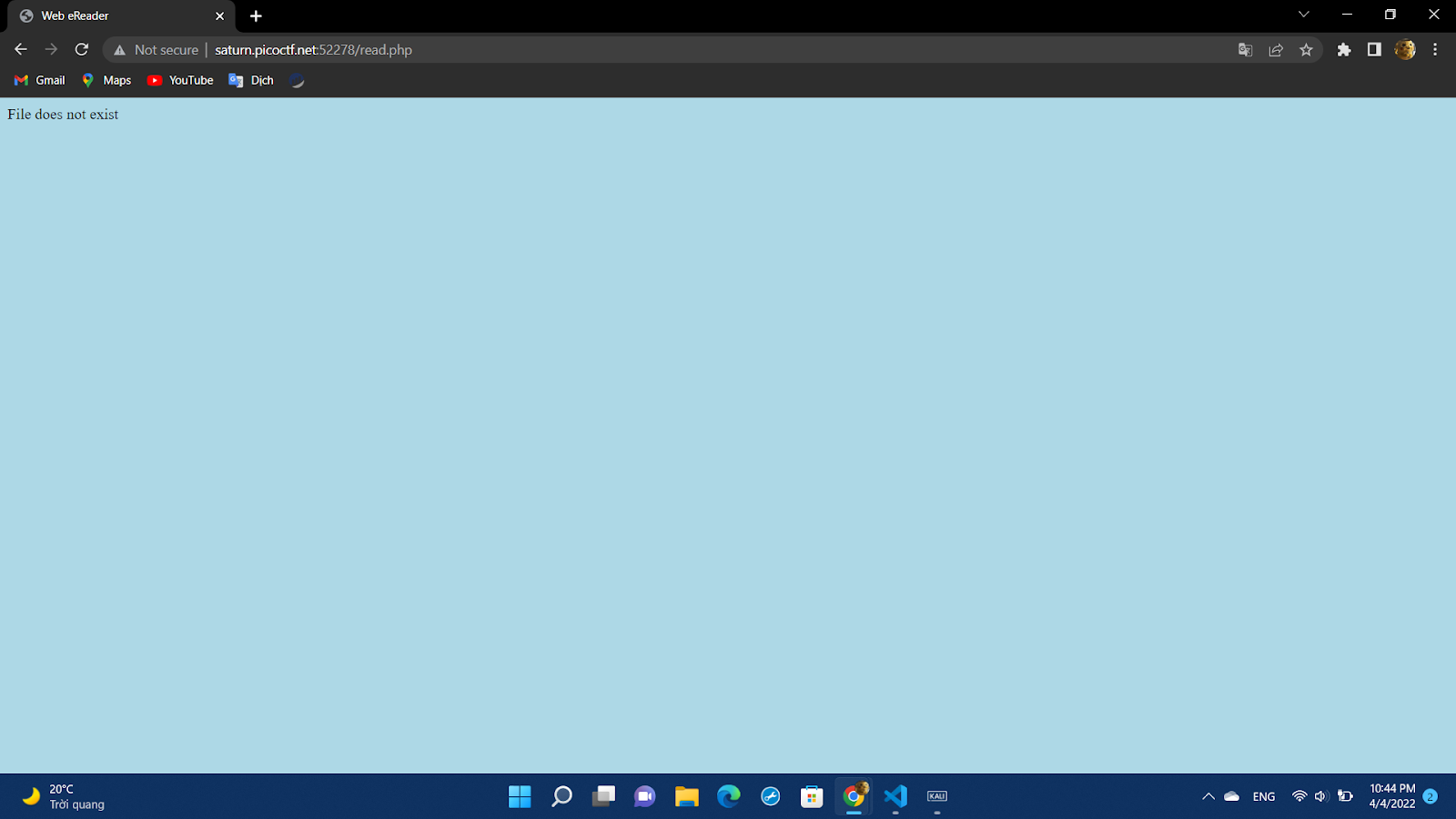
Task: Open the YouTube bookmark
Action: click(180, 80)
